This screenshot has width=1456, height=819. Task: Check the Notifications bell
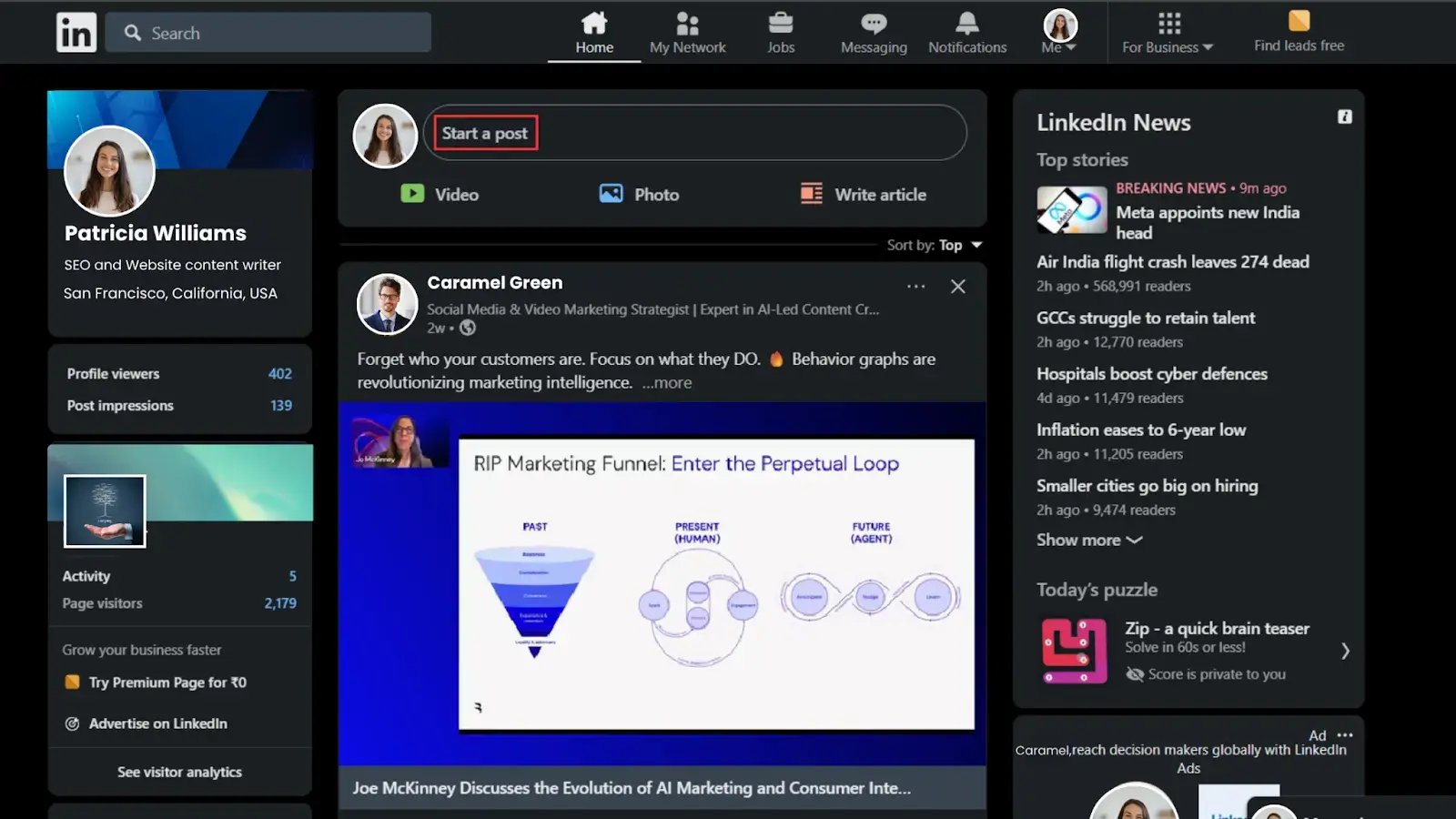[966, 24]
